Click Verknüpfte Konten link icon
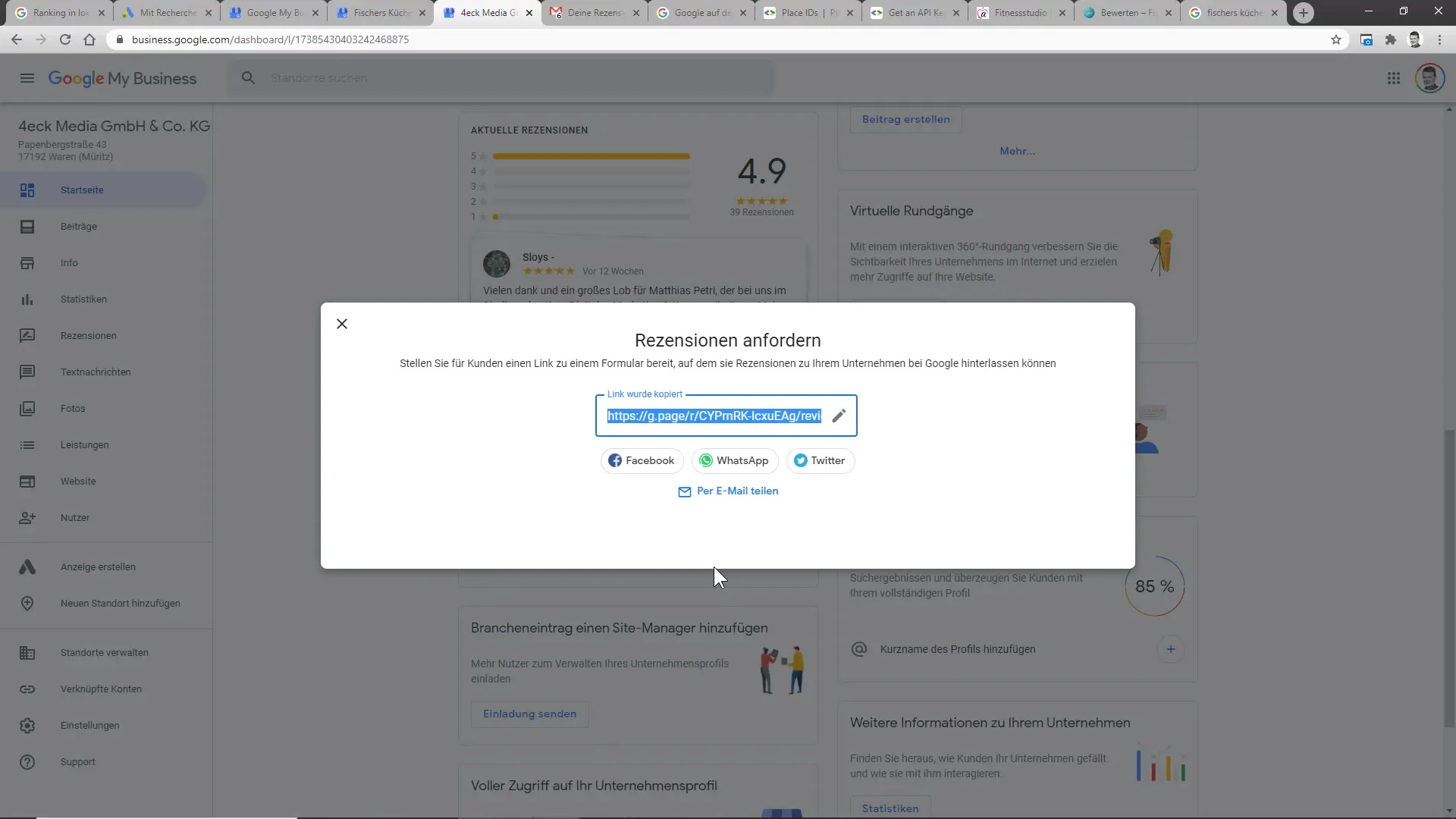The height and width of the screenshot is (819, 1456). coord(27,689)
